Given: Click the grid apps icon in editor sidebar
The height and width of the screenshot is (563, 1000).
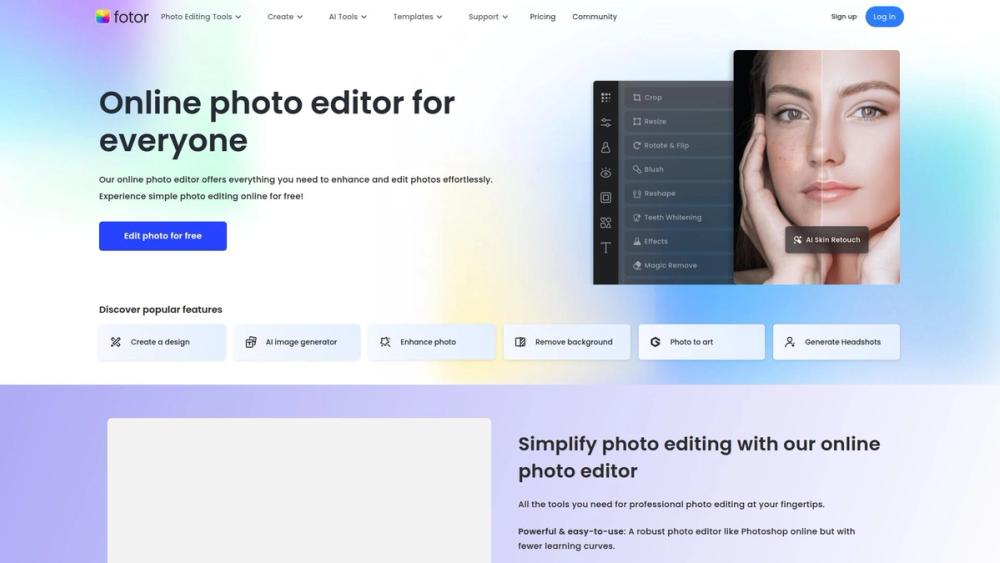Looking at the screenshot, I should click(x=605, y=98).
